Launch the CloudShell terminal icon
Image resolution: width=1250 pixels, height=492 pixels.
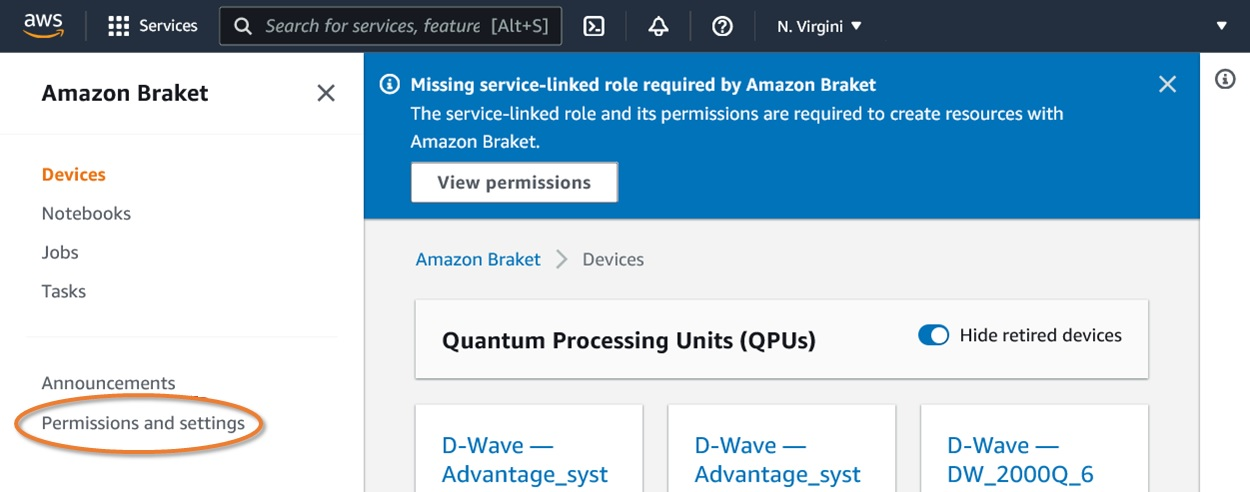[594, 27]
